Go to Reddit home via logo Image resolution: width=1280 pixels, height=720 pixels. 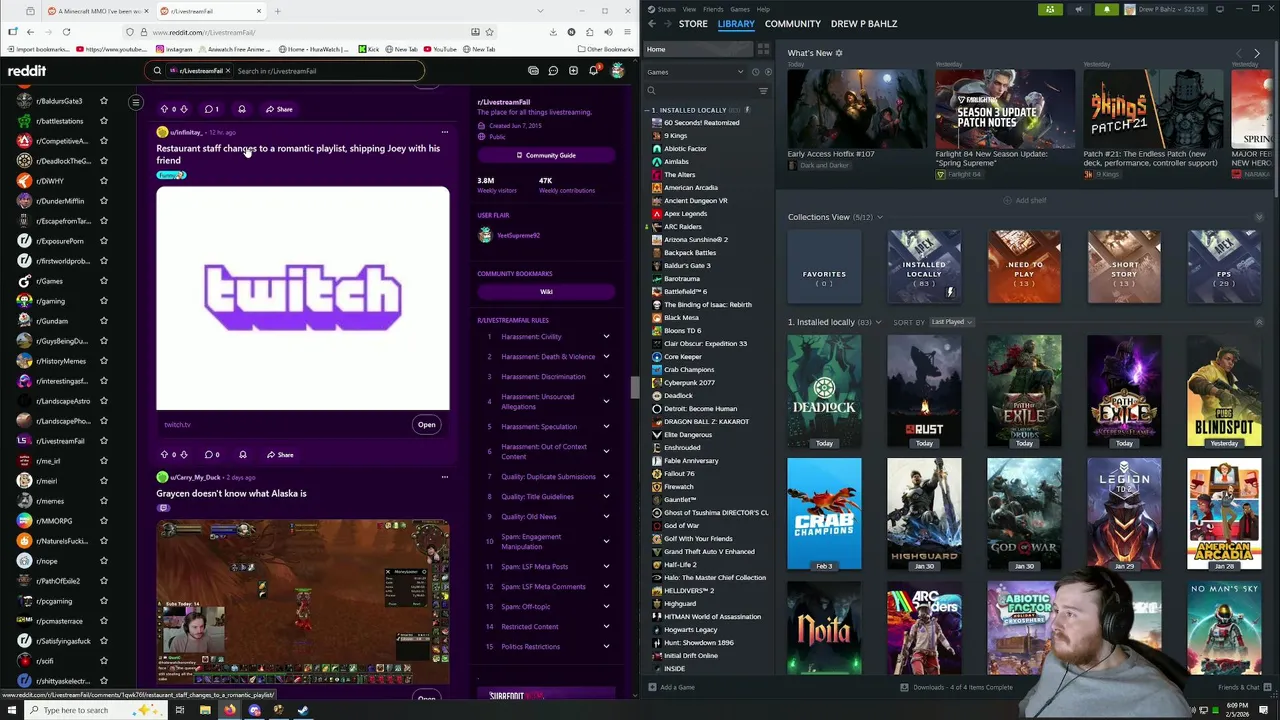(27, 71)
